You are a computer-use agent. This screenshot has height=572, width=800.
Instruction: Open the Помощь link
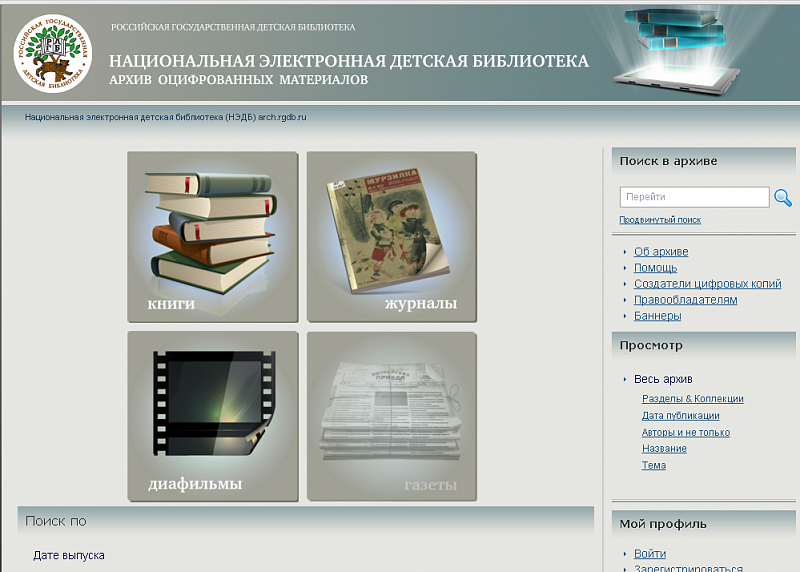pyautogui.click(x=655, y=268)
